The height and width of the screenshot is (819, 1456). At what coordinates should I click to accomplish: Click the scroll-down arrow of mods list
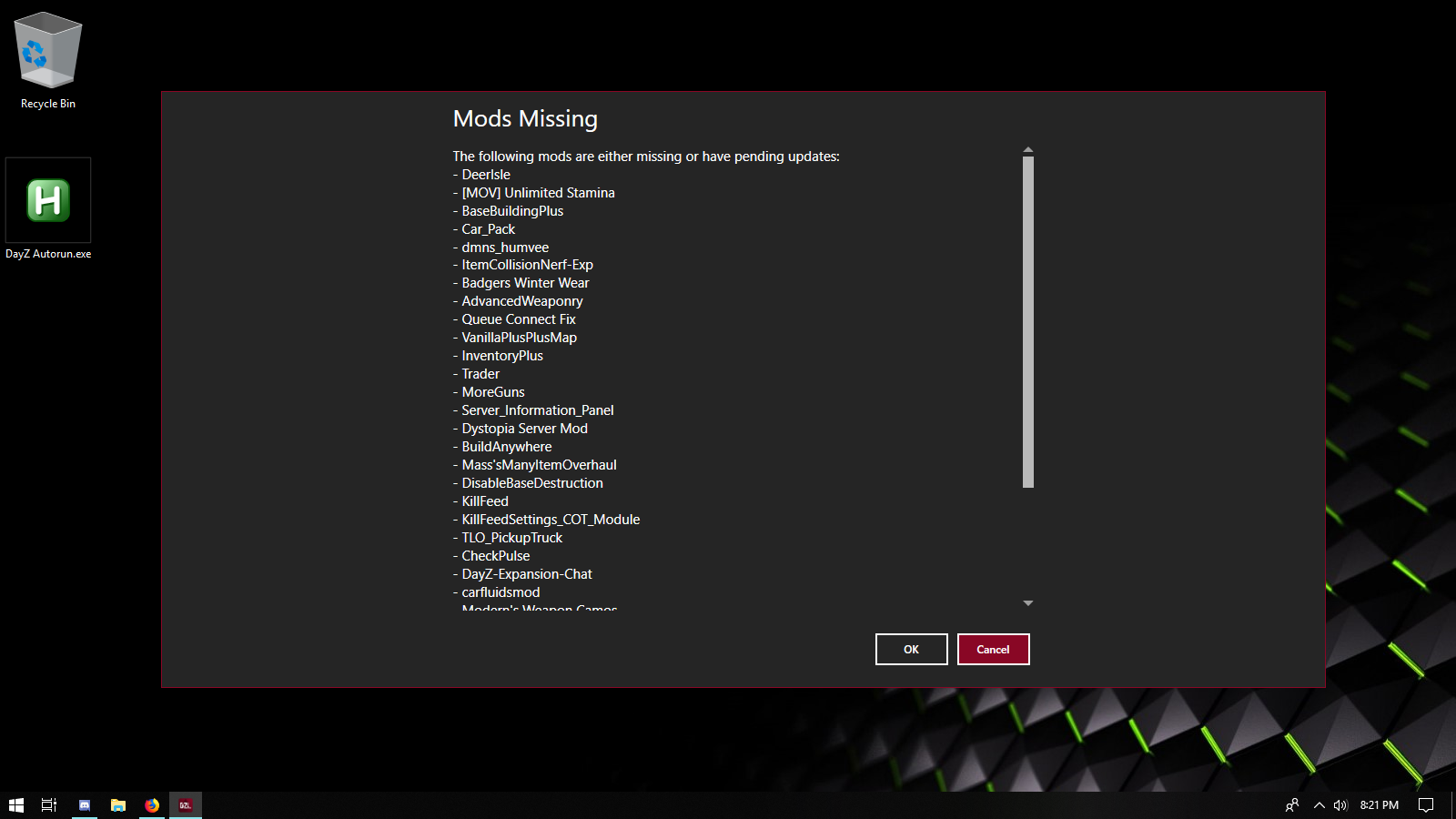[1028, 603]
